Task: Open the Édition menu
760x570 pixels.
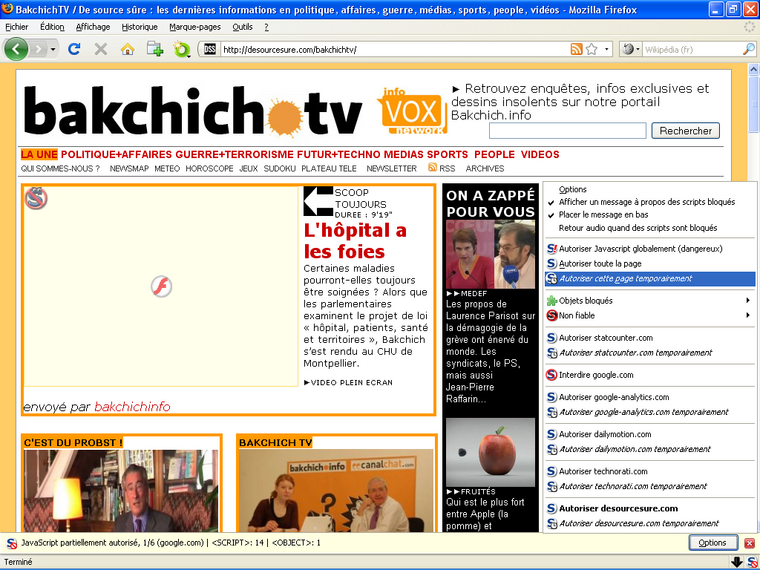Action: point(52,27)
